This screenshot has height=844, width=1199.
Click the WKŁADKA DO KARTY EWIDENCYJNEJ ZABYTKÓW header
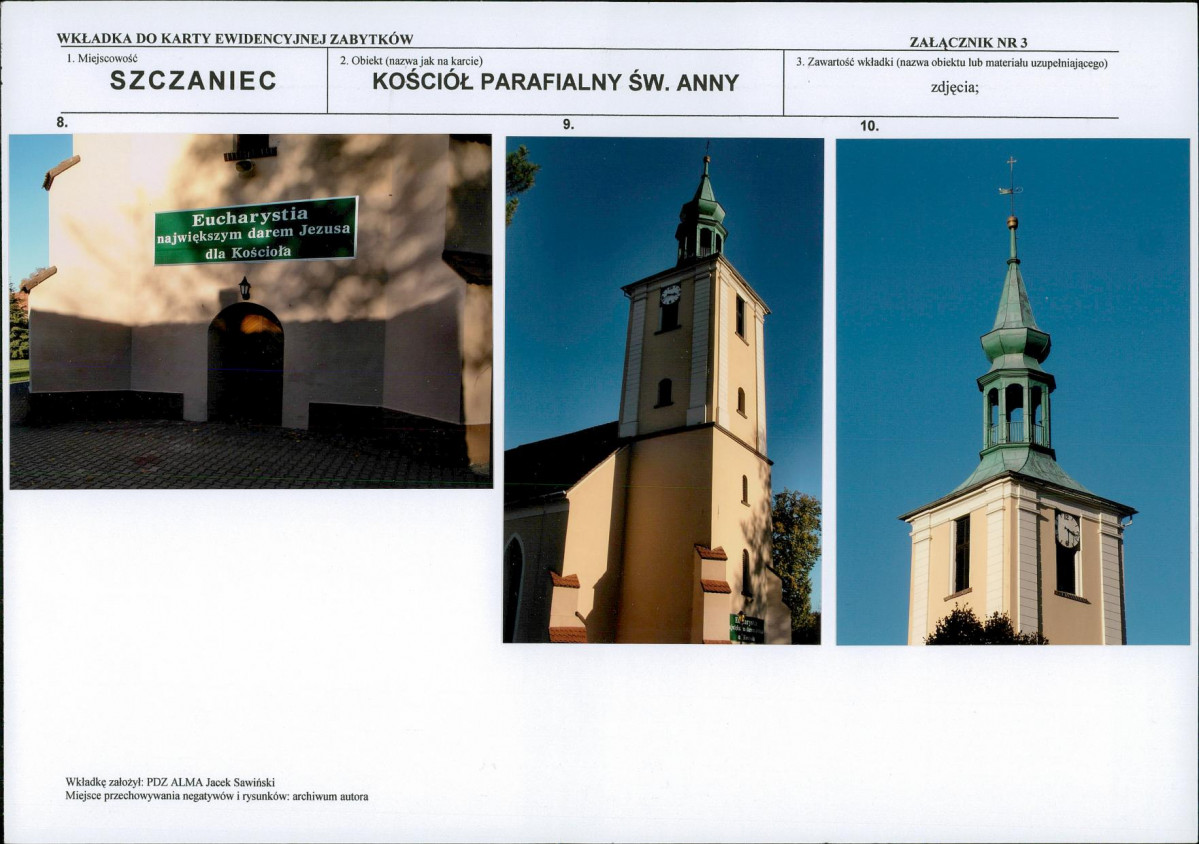click(235, 39)
